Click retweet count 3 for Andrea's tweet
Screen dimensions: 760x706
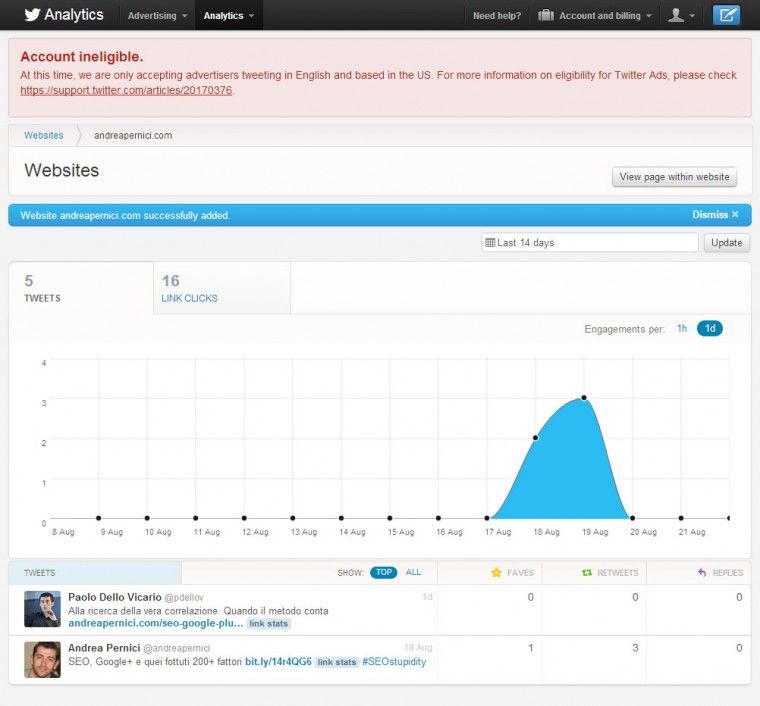click(635, 648)
